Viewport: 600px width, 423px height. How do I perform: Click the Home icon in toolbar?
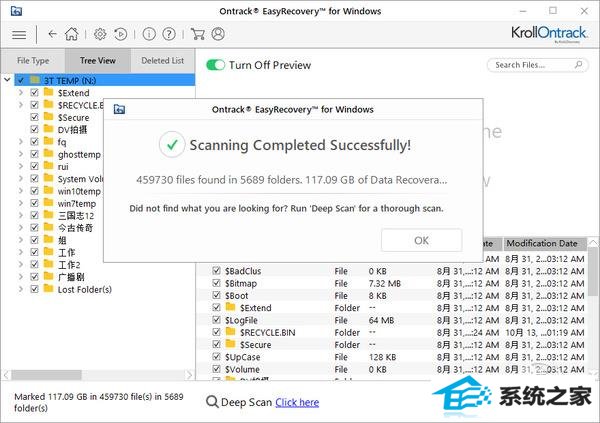tap(71, 34)
